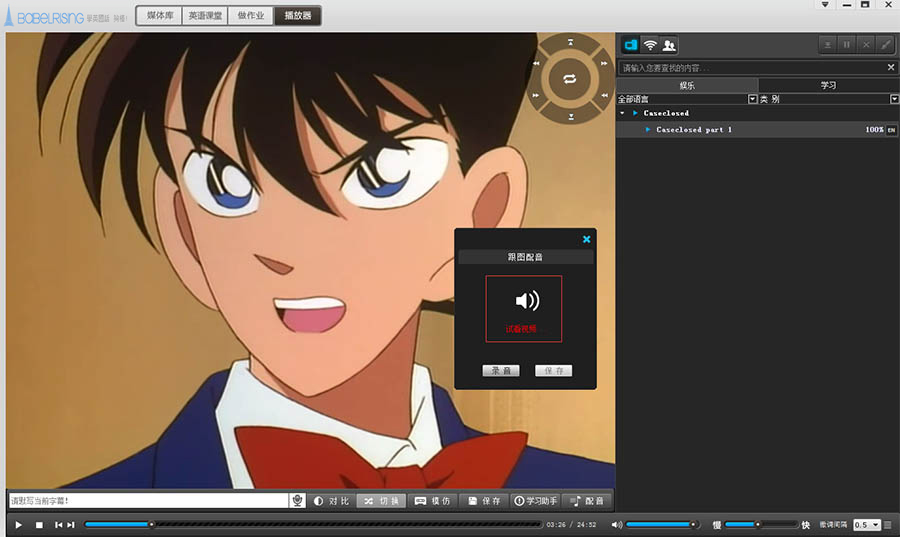Click the upper-right forward arrow on the dial
This screenshot has width=900, height=537.
click(x=604, y=63)
